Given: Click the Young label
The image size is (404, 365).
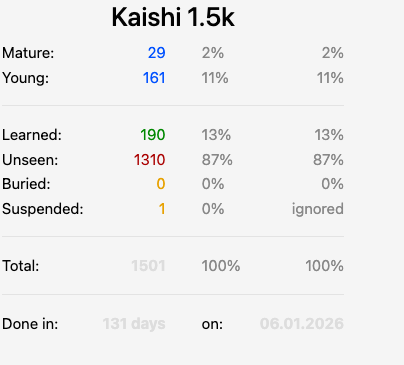Looking at the screenshot, I should (x=25, y=78).
